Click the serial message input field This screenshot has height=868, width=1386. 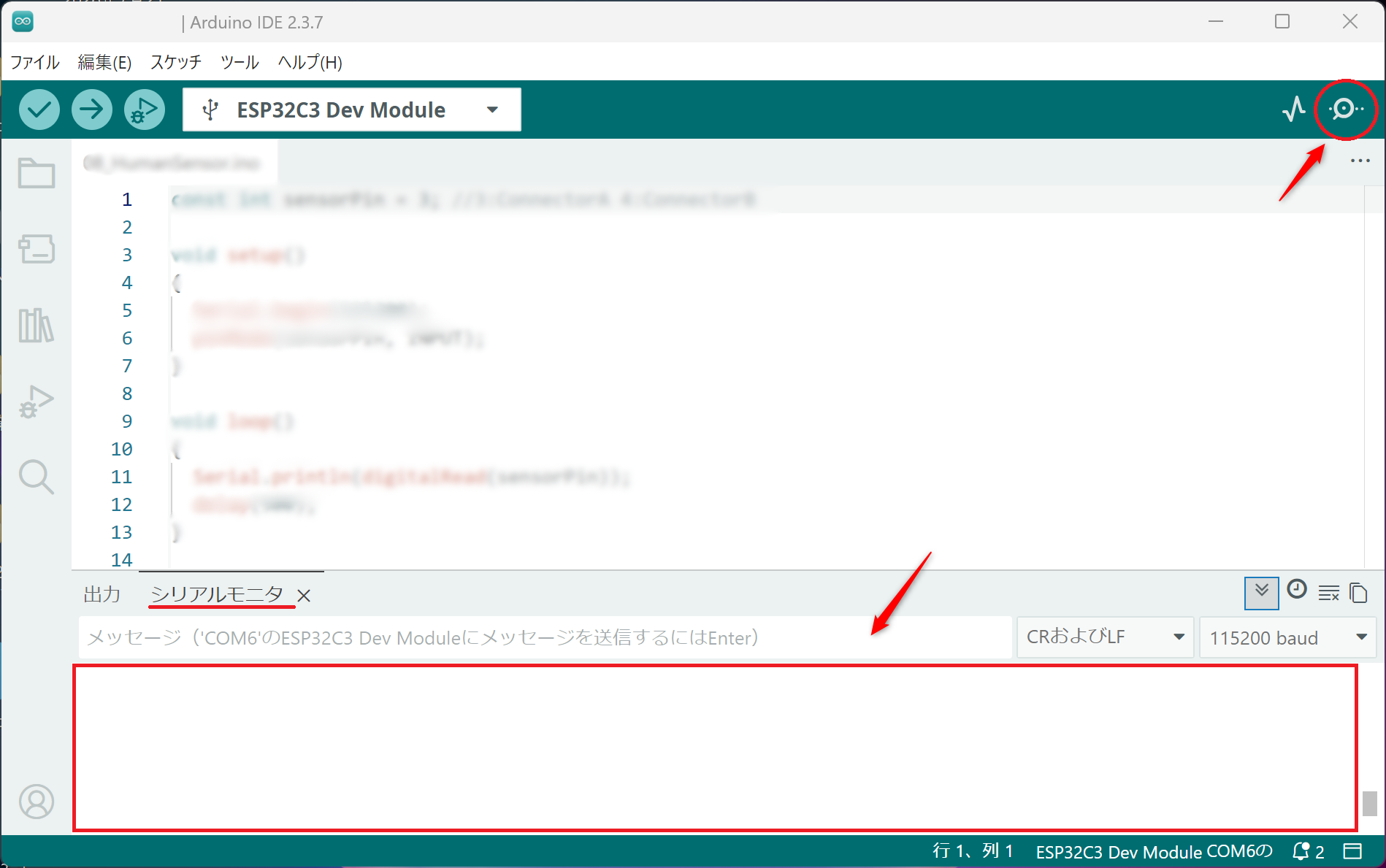coord(545,637)
